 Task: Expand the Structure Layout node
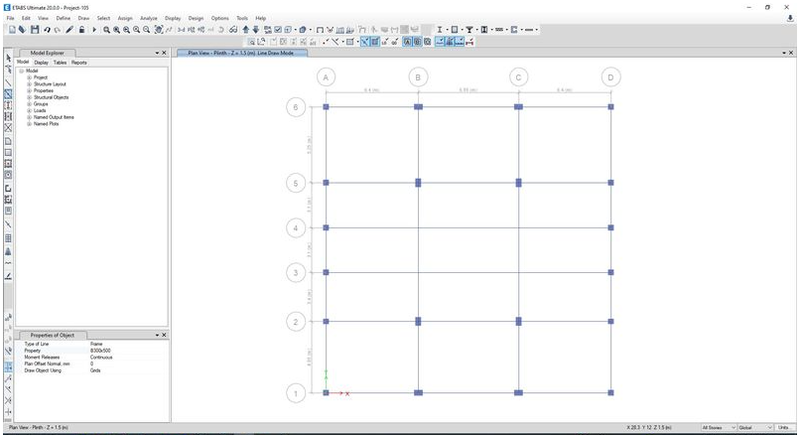(x=29, y=84)
